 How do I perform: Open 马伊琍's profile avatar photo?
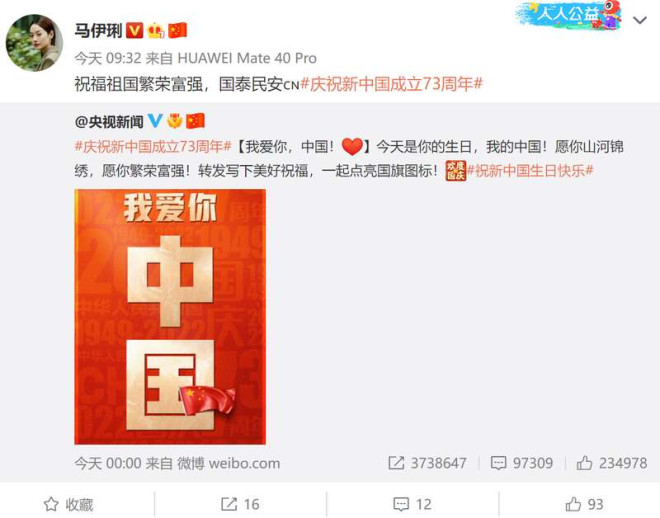[x=34, y=43]
